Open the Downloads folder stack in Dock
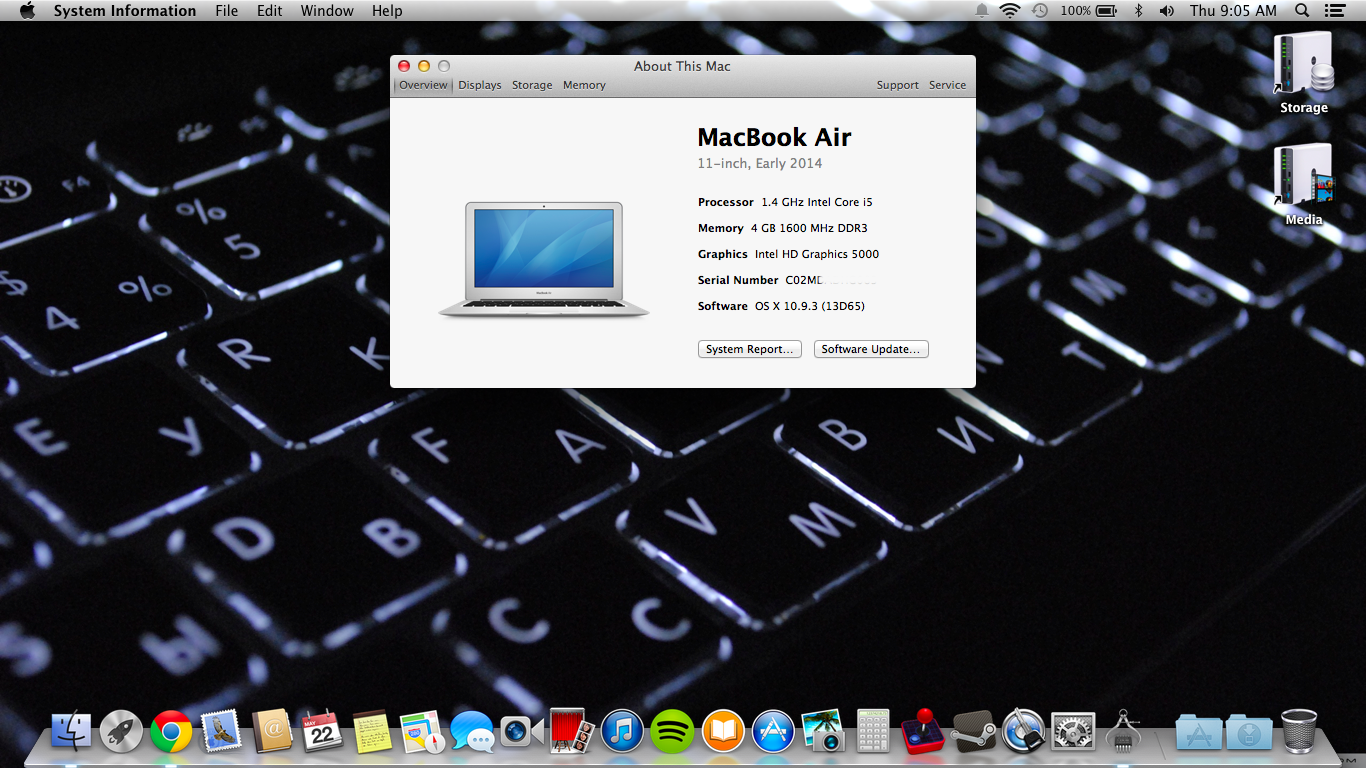 click(x=1249, y=732)
